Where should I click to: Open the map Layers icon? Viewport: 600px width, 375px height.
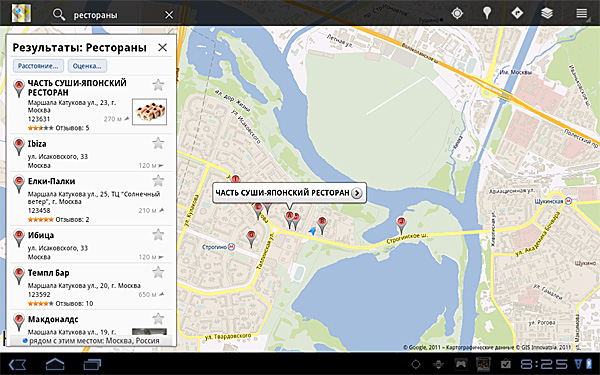click(x=547, y=13)
